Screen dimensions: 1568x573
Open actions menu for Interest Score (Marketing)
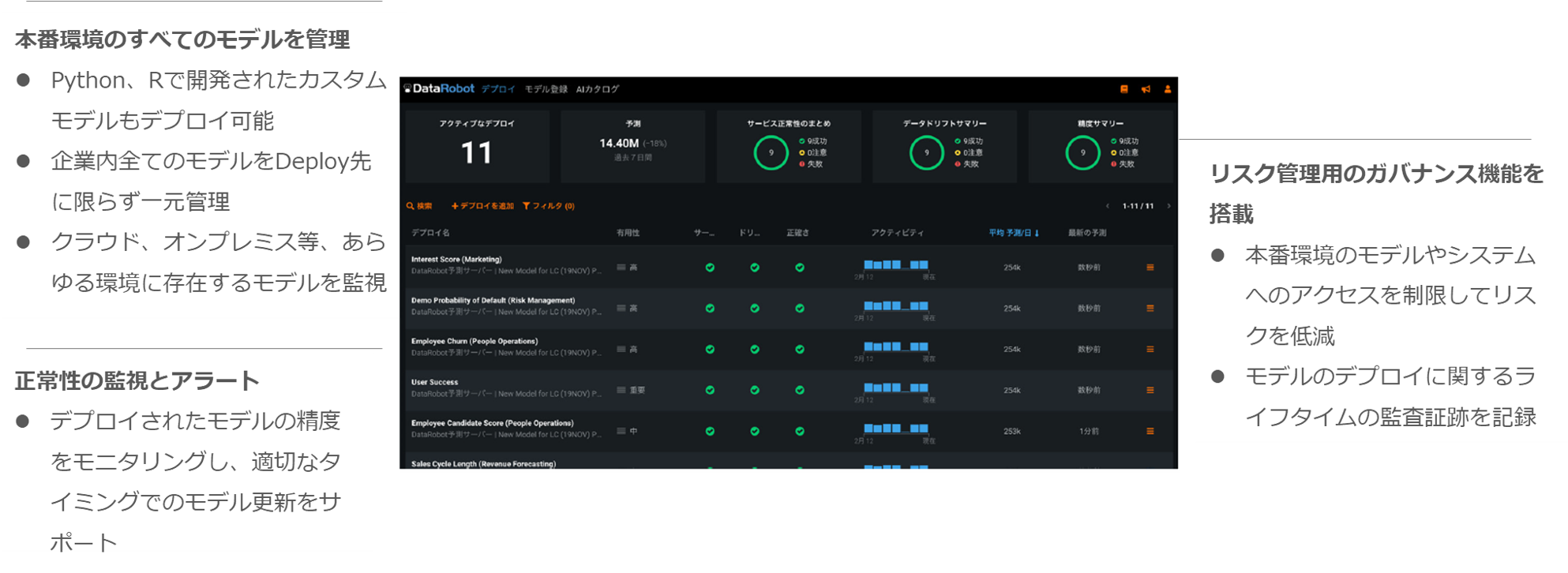click(1150, 268)
